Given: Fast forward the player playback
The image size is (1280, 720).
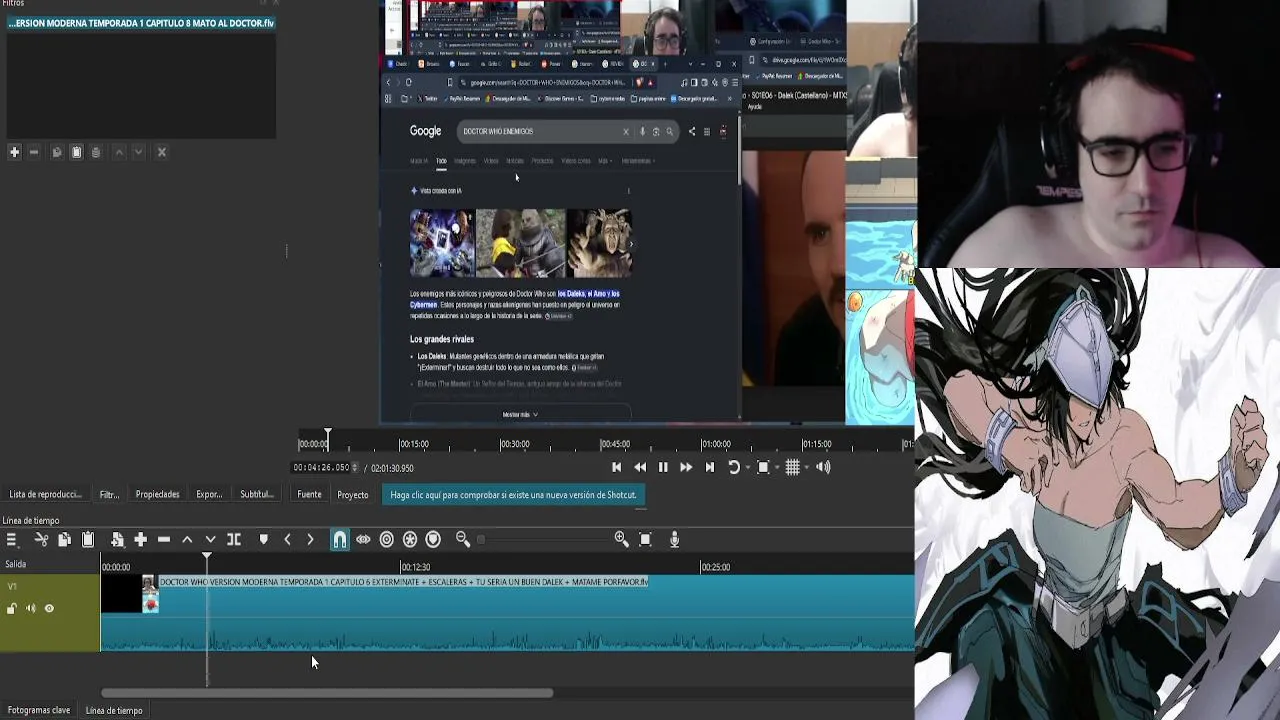Looking at the screenshot, I should coord(686,467).
